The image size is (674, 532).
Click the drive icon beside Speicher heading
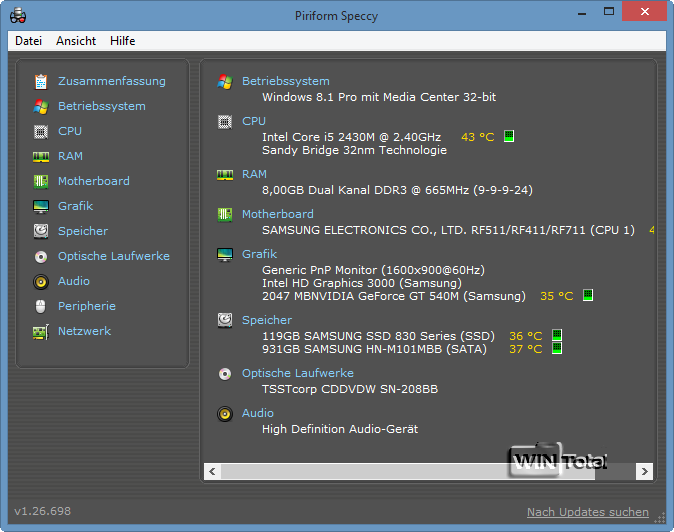pos(225,320)
